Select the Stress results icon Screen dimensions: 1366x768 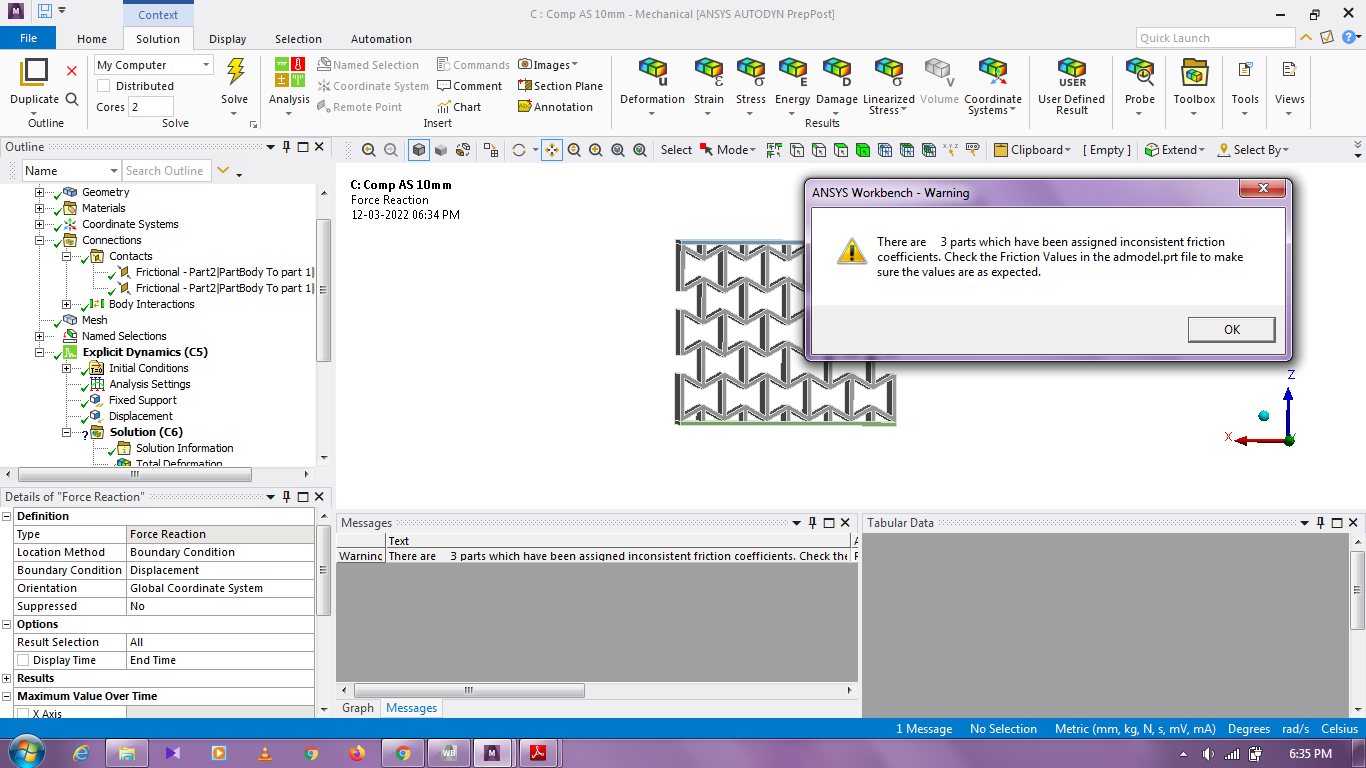[750, 72]
